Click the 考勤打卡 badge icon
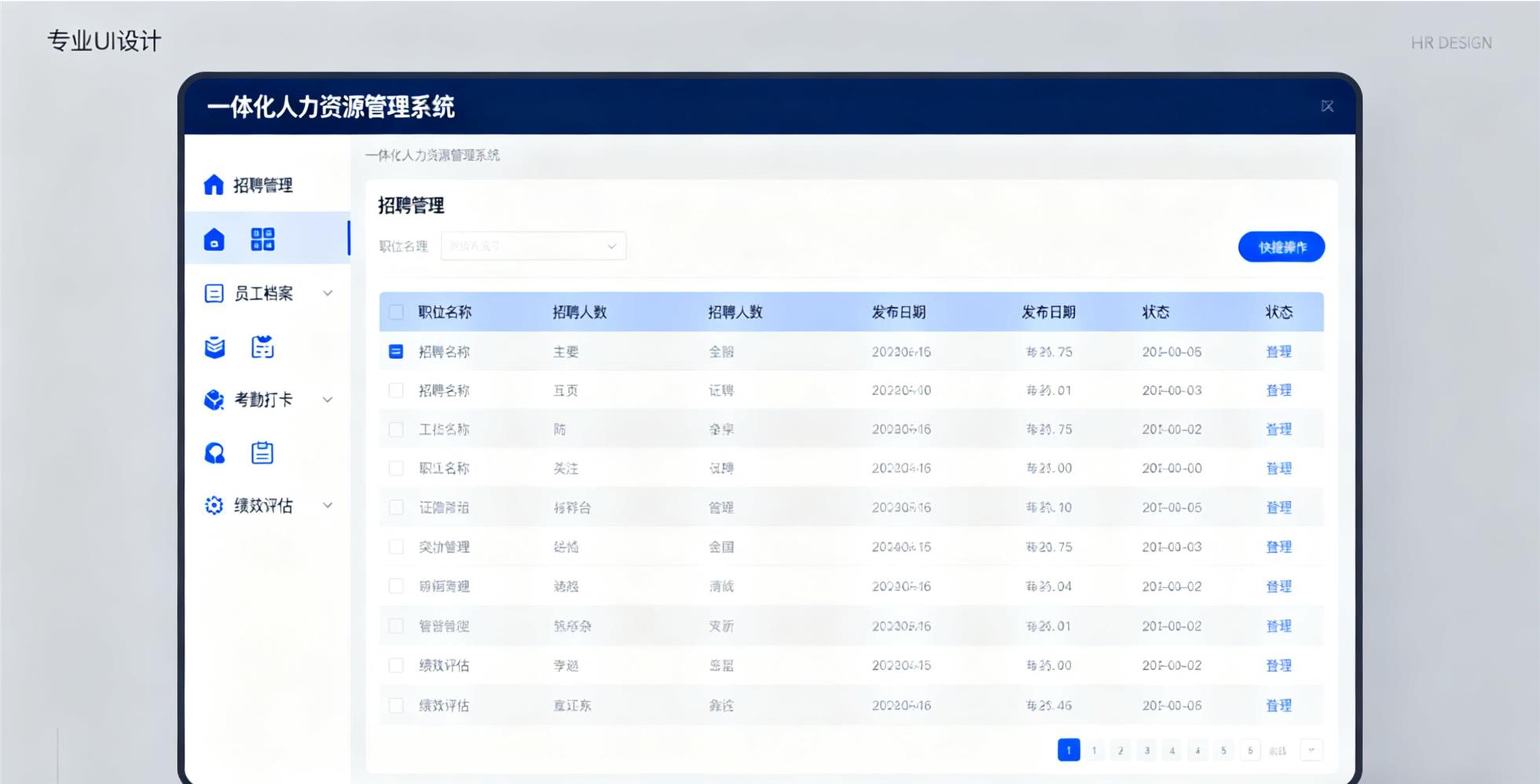The width and height of the screenshot is (1540, 784). tap(213, 399)
